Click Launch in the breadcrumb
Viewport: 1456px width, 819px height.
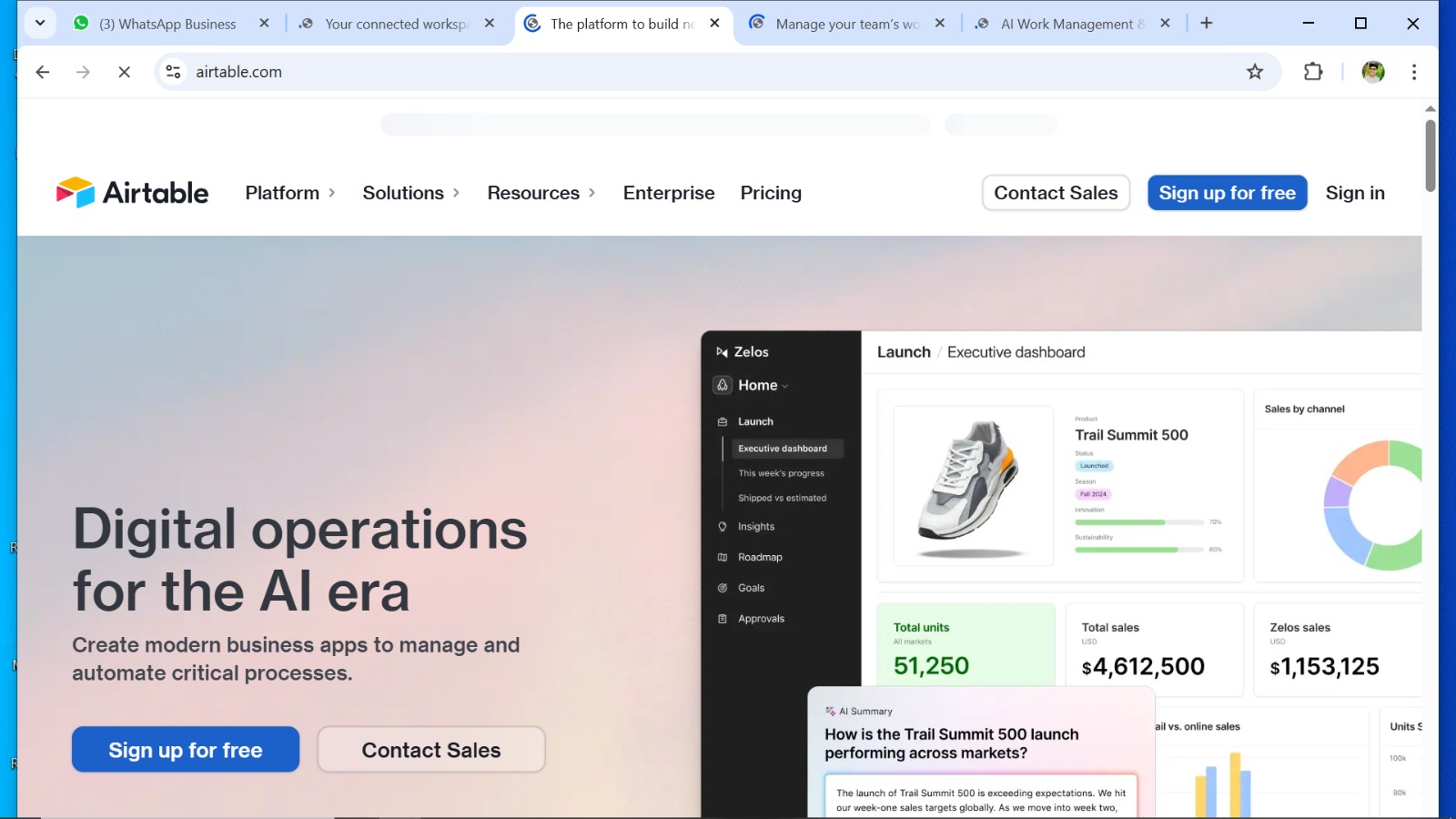pos(904,352)
